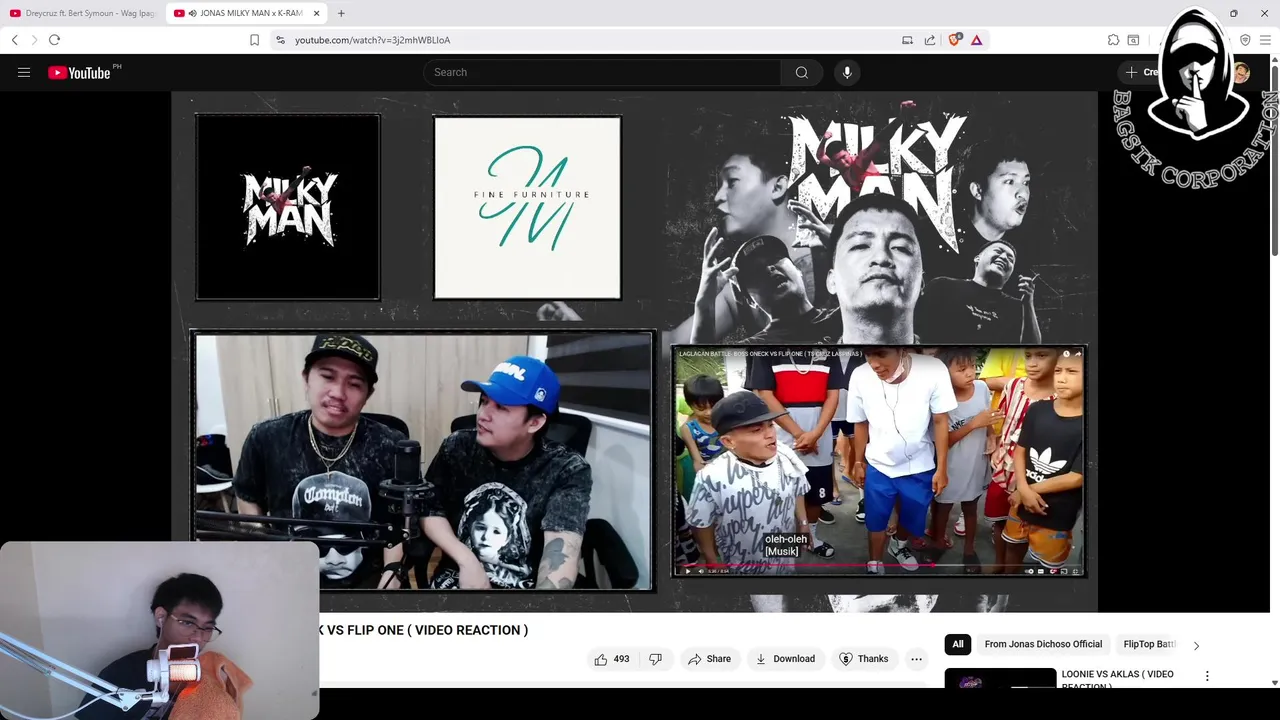1280x720 pixels.
Task: Open the Brave Rewards triangle icon
Action: 976,40
